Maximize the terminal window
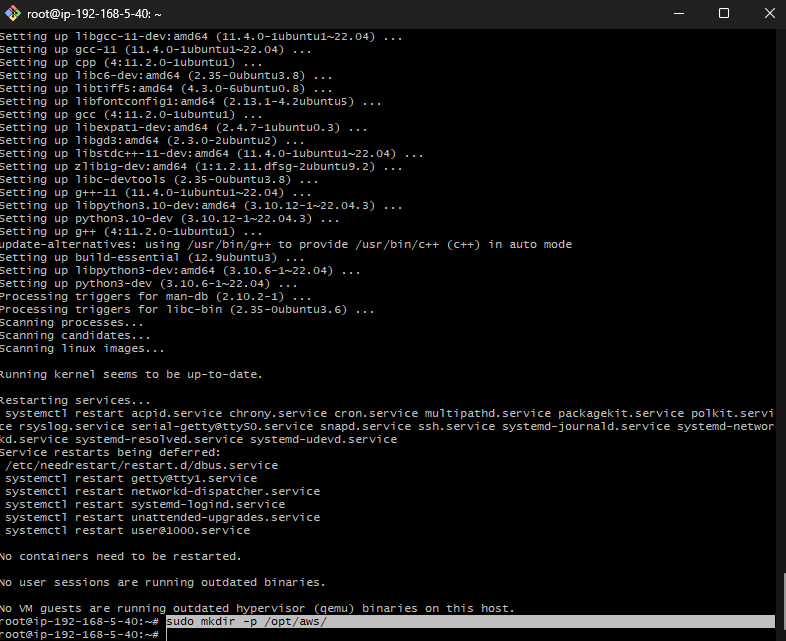The height and width of the screenshot is (641, 786). click(724, 14)
